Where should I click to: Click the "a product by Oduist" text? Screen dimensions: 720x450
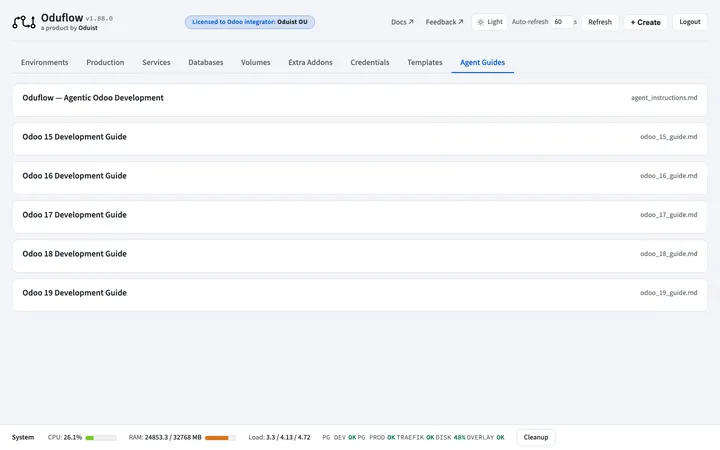click(x=69, y=28)
